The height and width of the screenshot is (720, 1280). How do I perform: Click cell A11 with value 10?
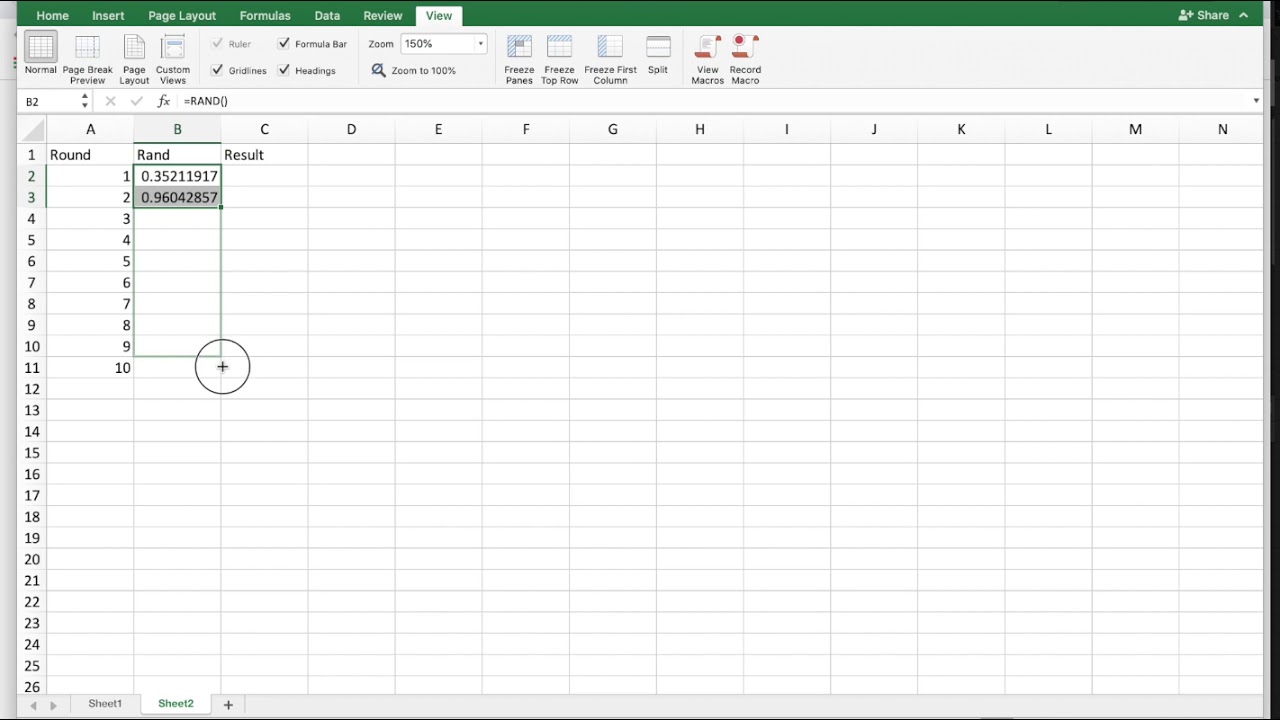pos(90,368)
